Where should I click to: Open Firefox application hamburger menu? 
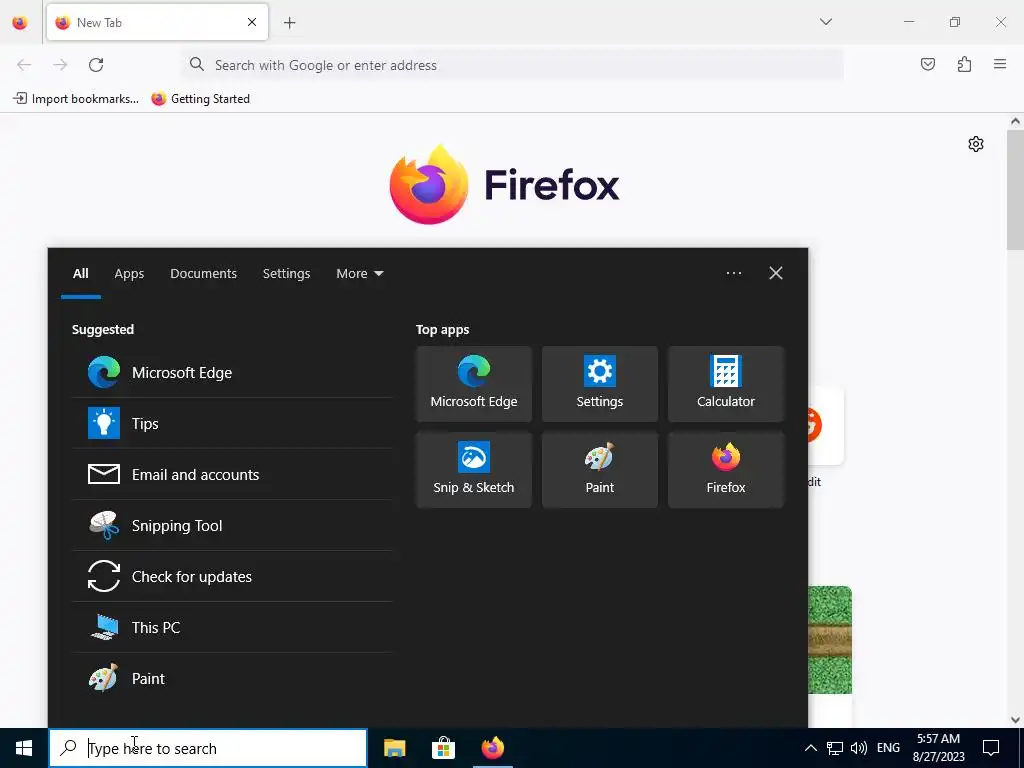(x=1000, y=64)
